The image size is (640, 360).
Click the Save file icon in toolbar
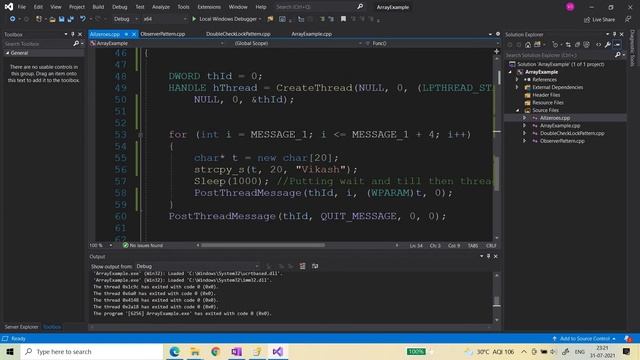click(x=61, y=19)
